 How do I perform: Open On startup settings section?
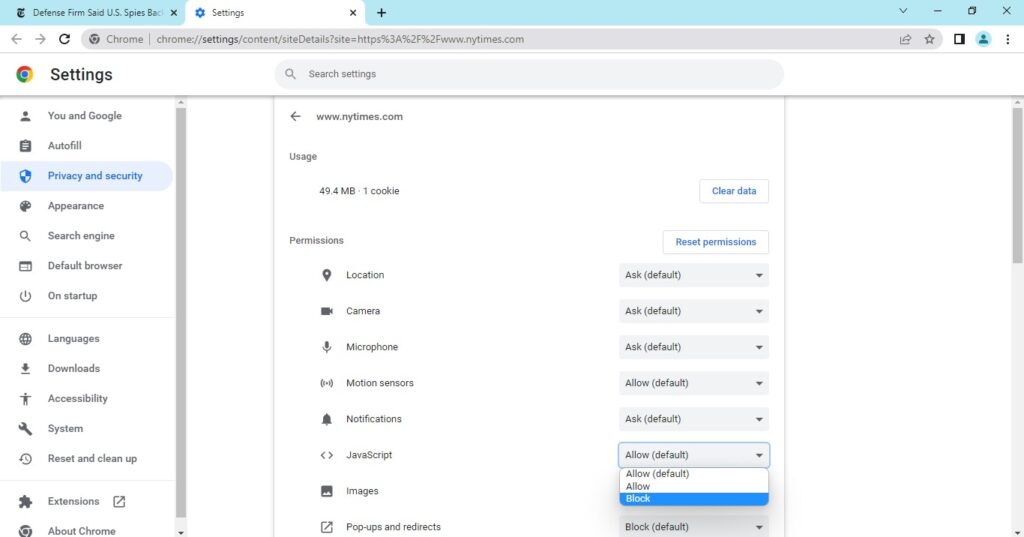[x=72, y=296]
